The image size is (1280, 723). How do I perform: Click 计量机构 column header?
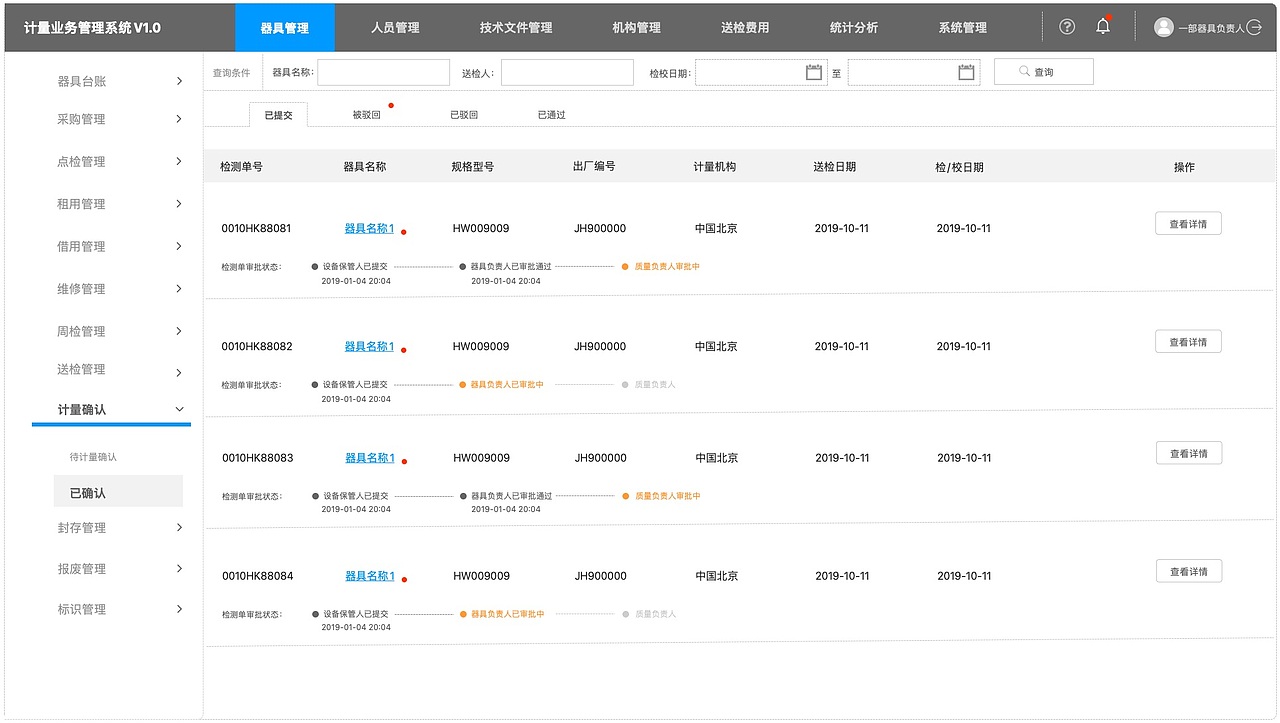pos(714,167)
